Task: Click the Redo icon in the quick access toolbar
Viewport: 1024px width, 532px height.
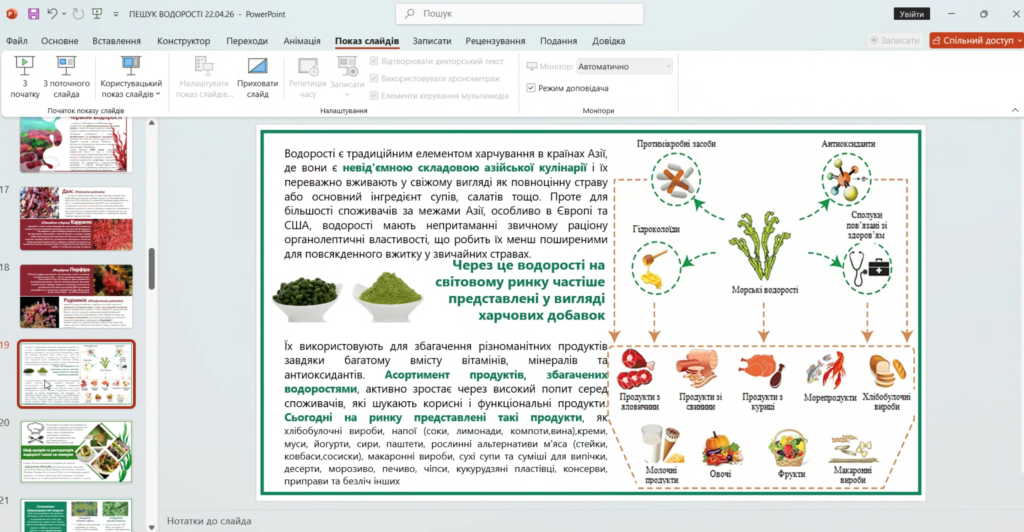Action: click(78, 14)
